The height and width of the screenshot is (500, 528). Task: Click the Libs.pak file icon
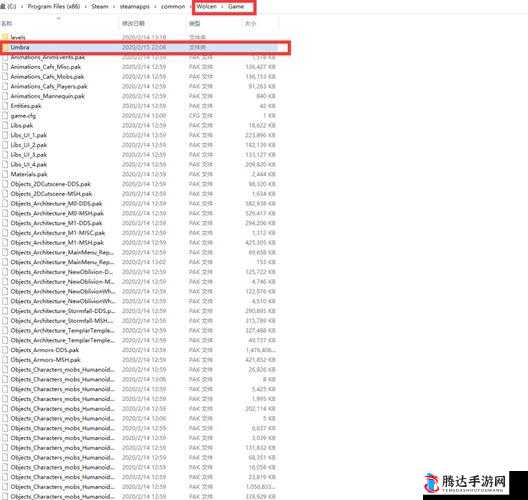click(x=5, y=126)
